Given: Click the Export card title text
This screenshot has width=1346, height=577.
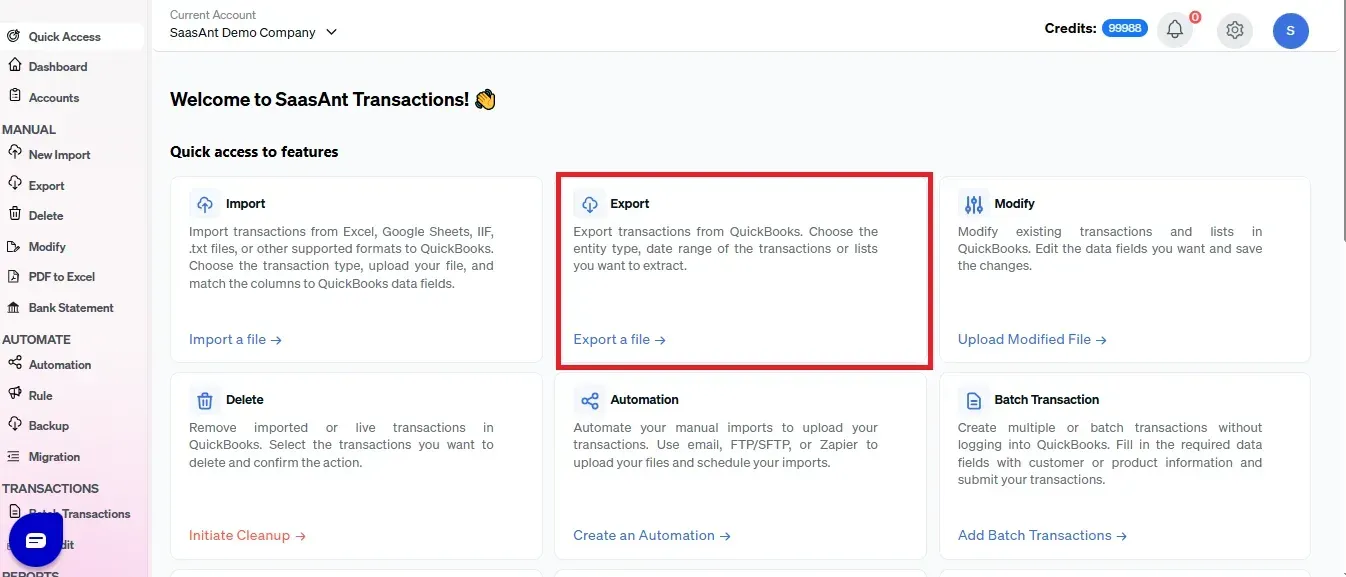Looking at the screenshot, I should click(x=630, y=204).
